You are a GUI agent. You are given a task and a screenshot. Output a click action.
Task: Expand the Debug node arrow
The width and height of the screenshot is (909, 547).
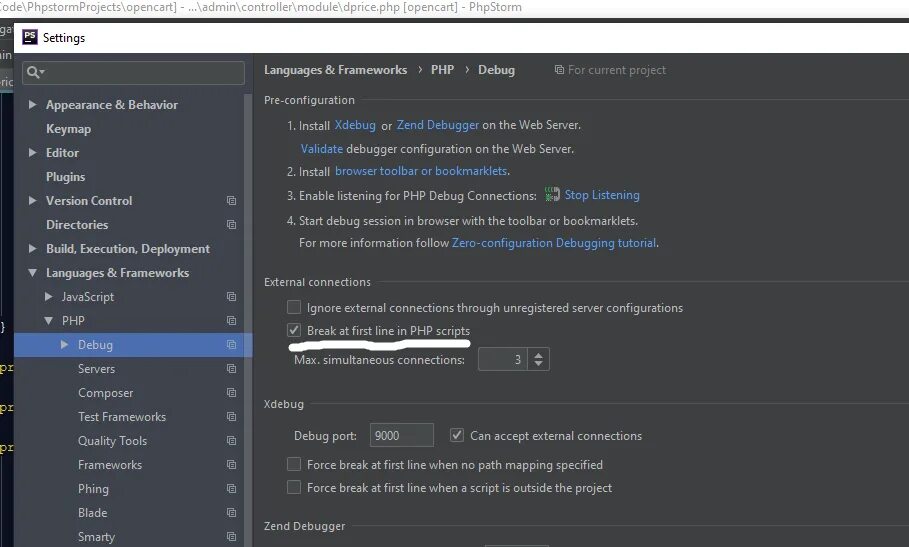64,345
